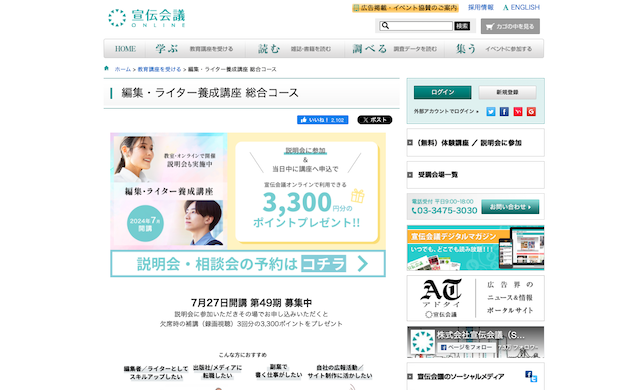Click the Google login icon

(531, 112)
